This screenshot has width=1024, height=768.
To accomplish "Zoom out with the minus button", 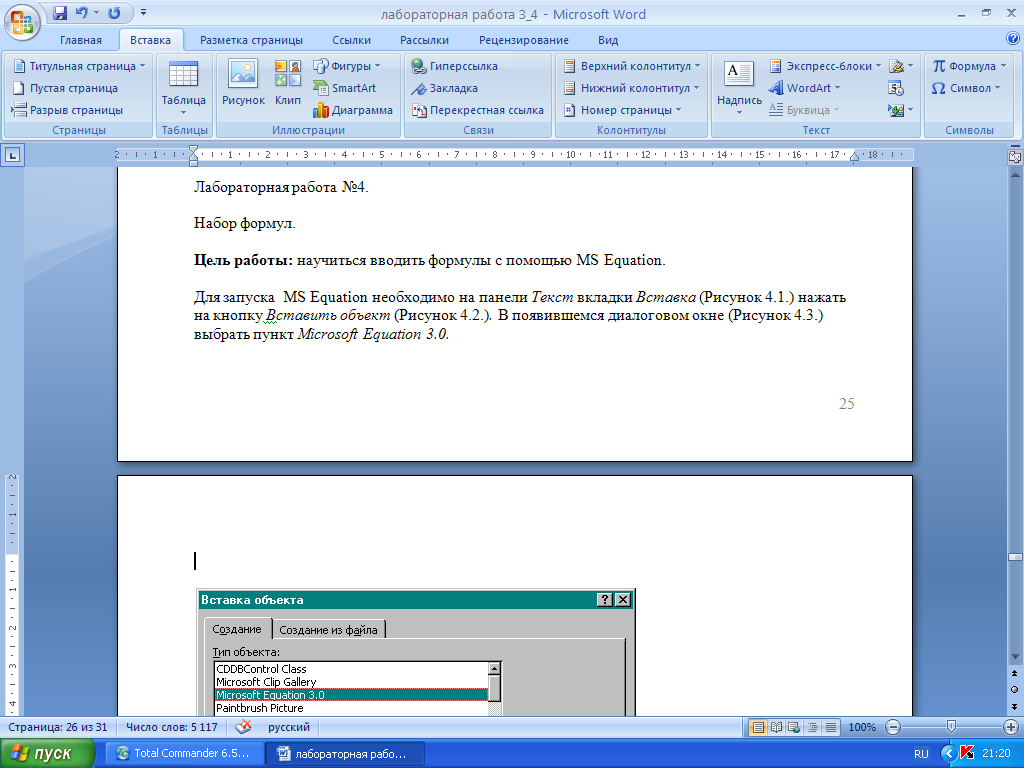I will click(893, 727).
